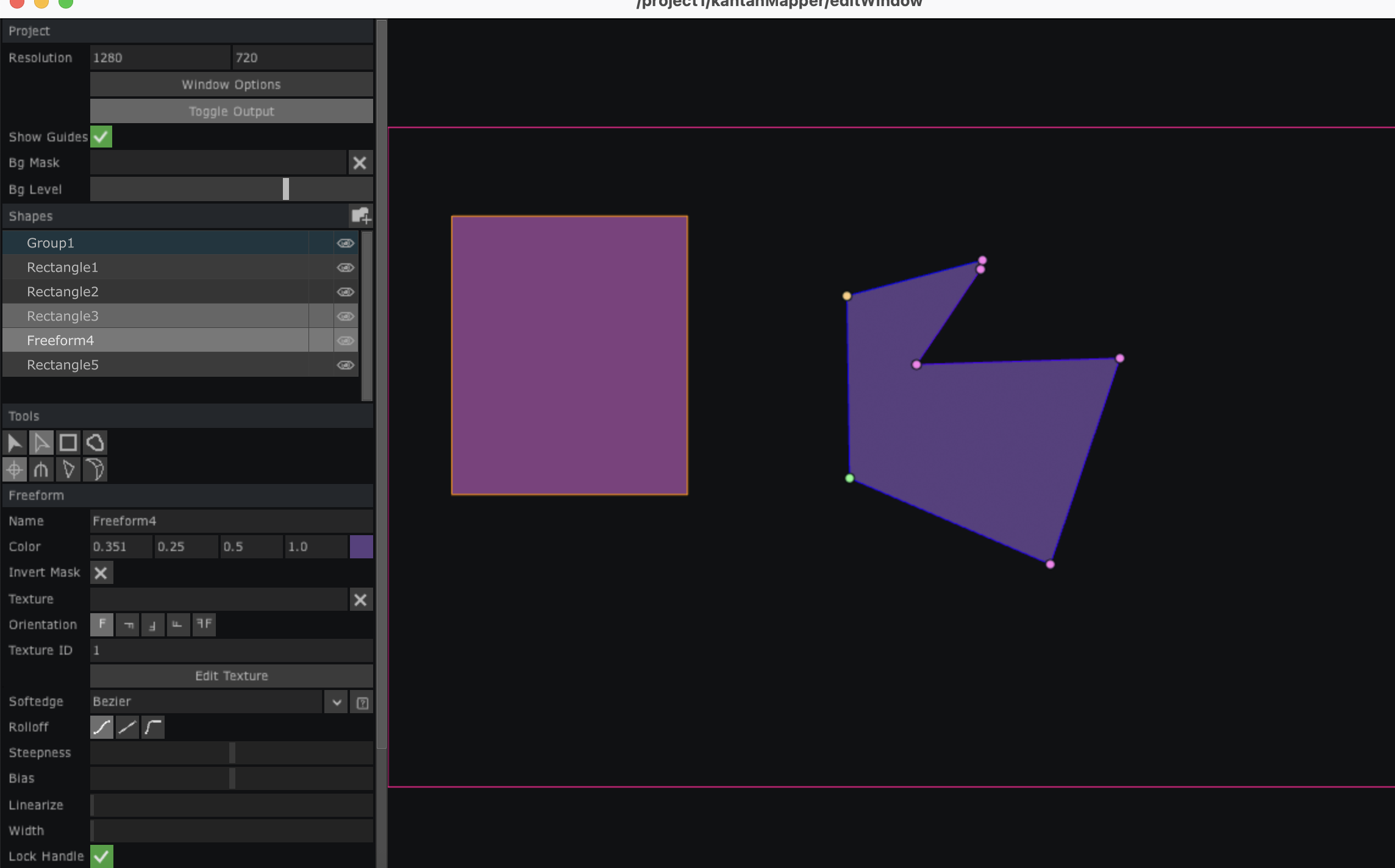
Task: Uncheck the Show Guides checkbox
Action: pyautogui.click(x=101, y=137)
